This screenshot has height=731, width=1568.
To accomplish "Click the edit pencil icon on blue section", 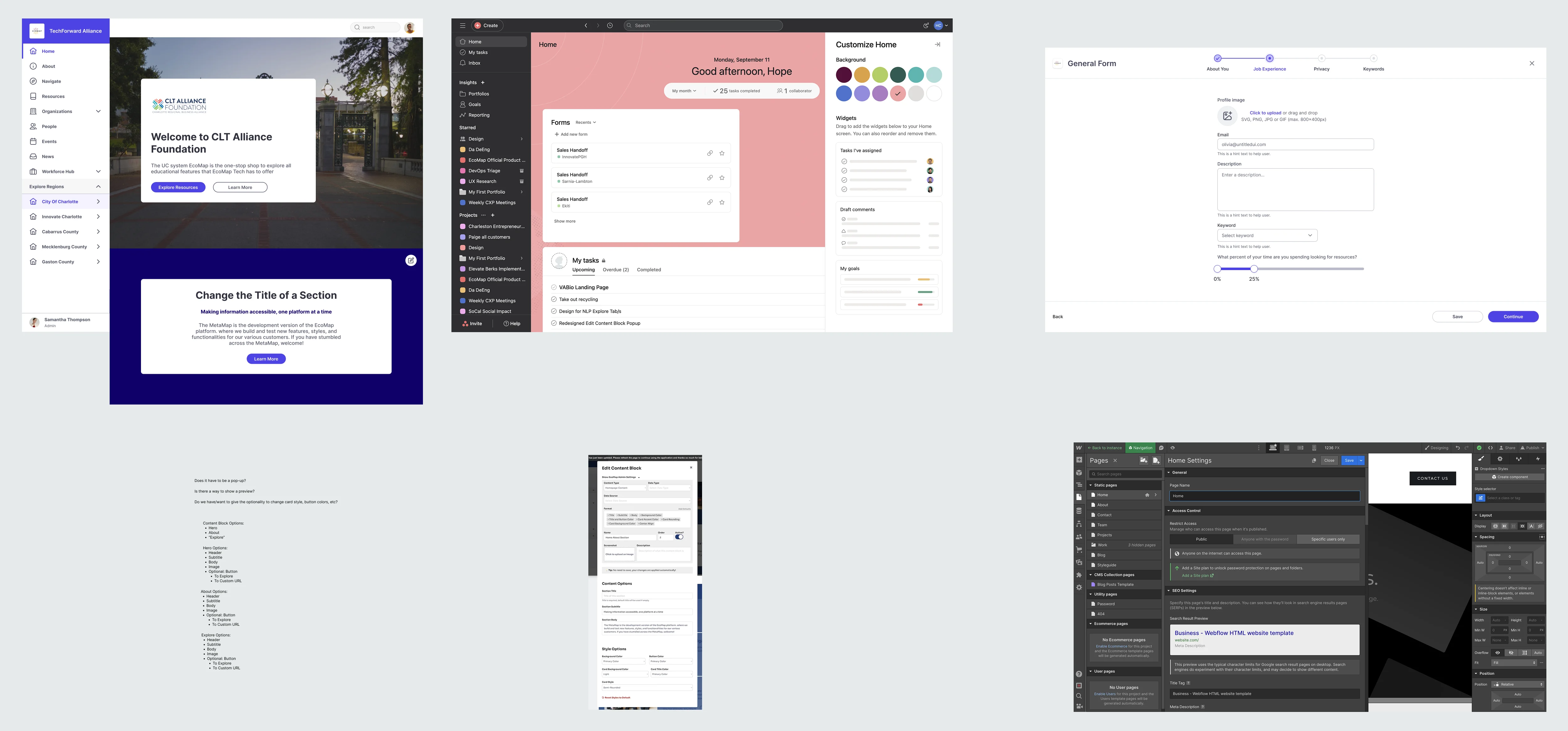I will tap(411, 260).
